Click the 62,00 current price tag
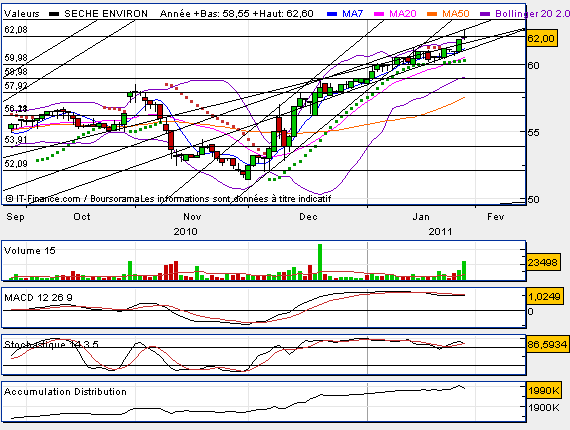 click(541, 38)
